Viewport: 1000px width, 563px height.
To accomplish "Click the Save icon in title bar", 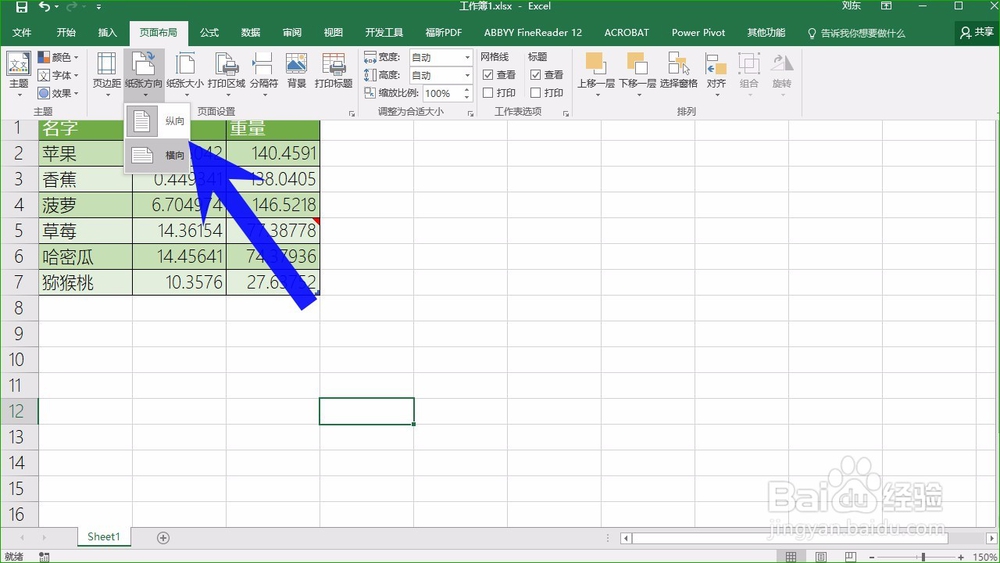I will pyautogui.click(x=22, y=7).
